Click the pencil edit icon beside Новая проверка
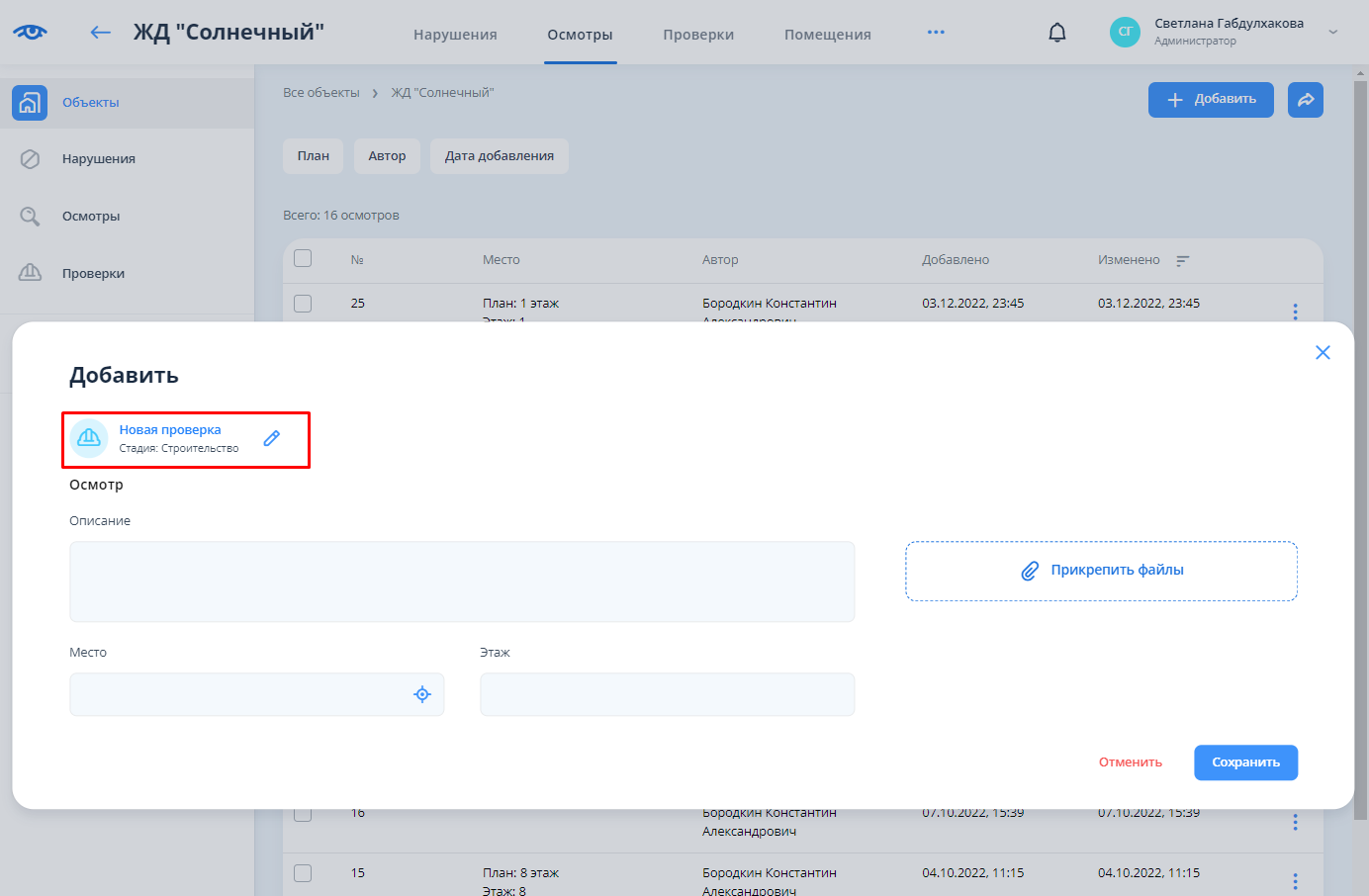 point(272,438)
